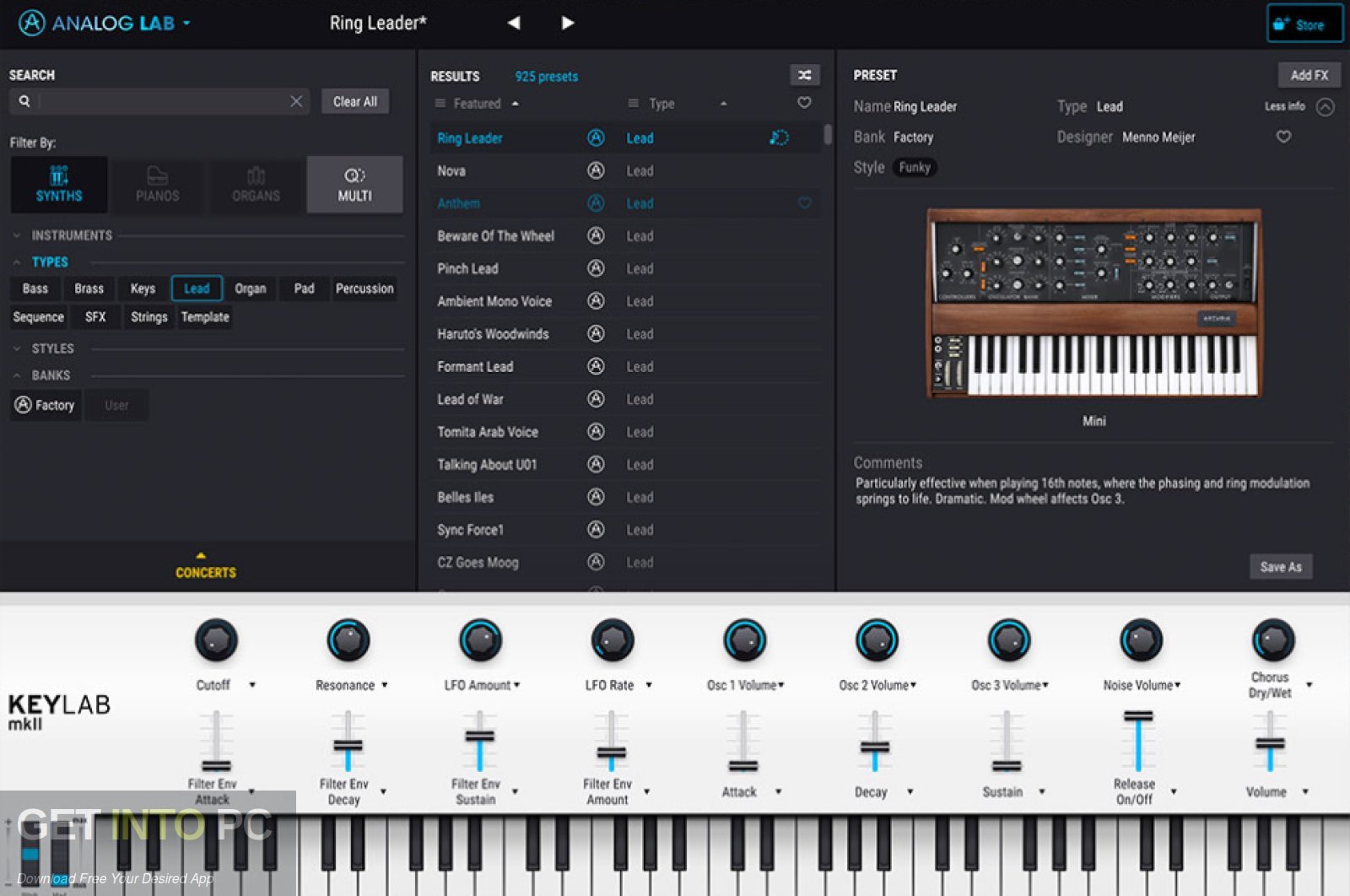Select the Tomita Arab Voice preset

click(x=625, y=432)
